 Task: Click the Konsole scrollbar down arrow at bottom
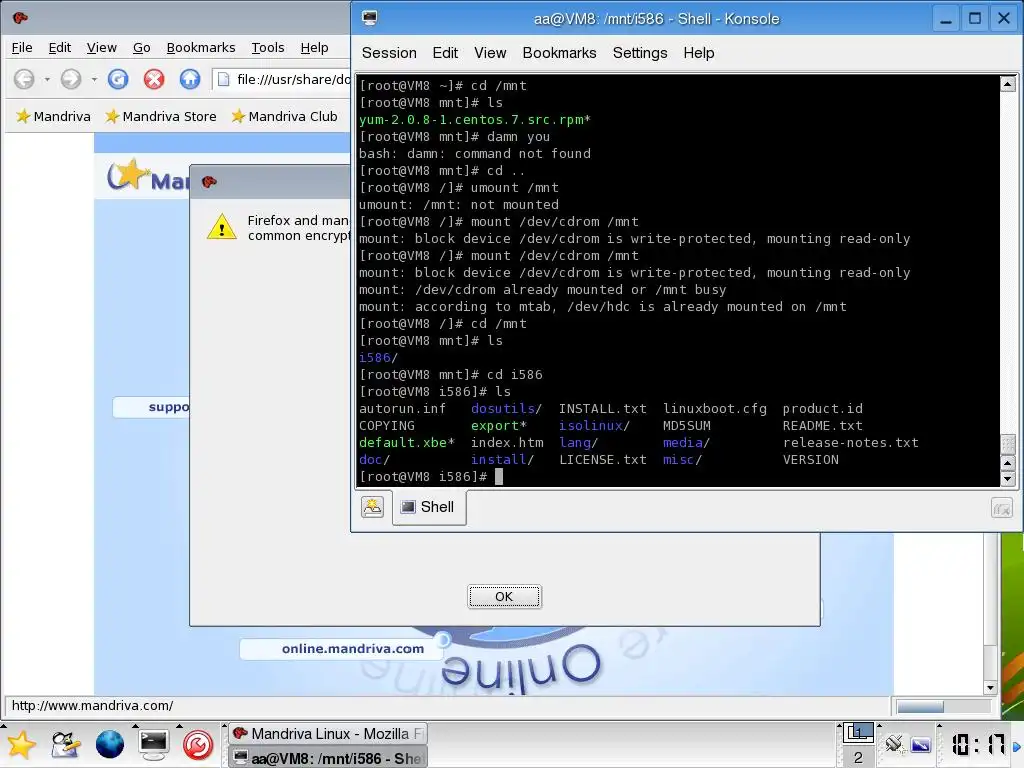click(x=1008, y=479)
